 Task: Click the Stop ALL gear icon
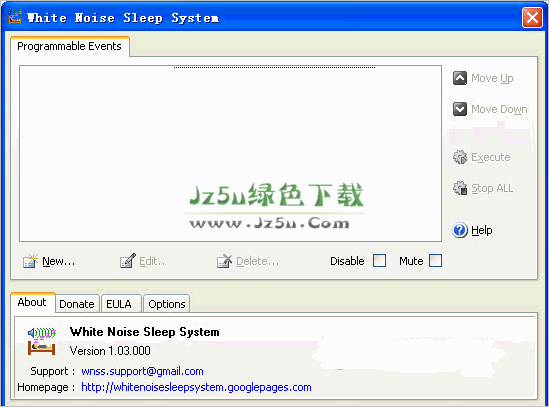coord(460,188)
